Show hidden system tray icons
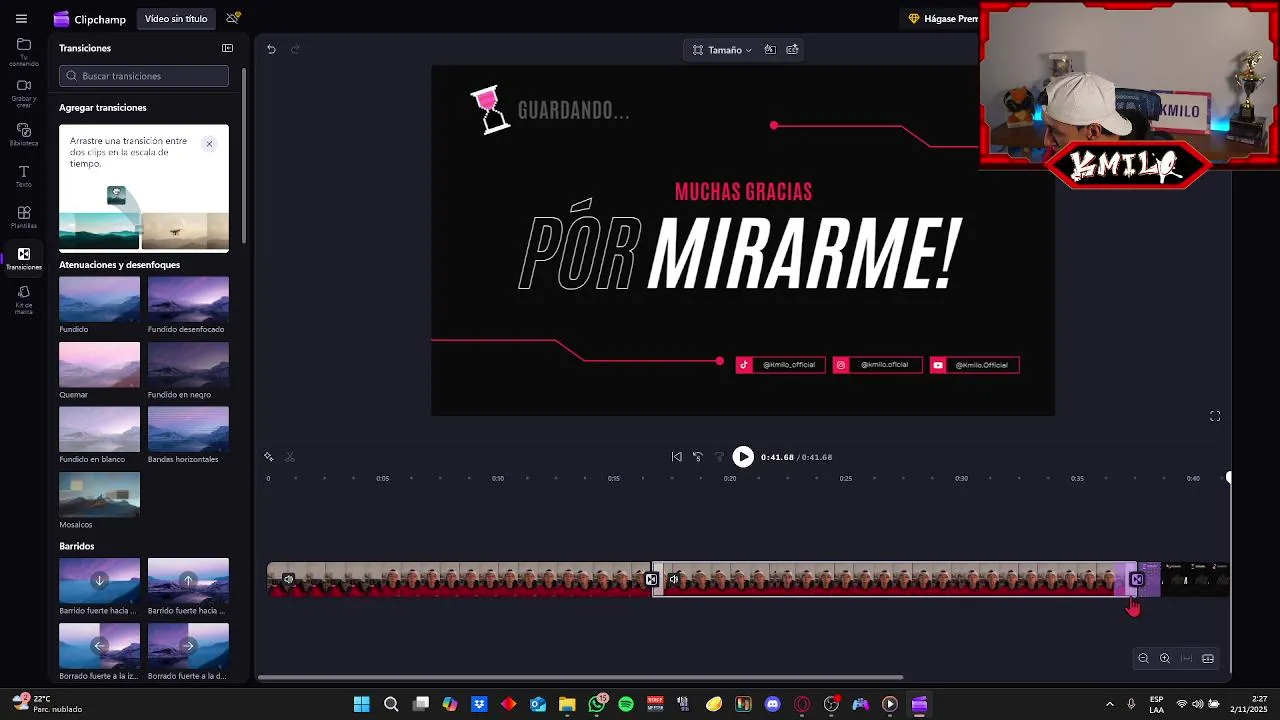The width and height of the screenshot is (1280, 720). (x=1109, y=704)
